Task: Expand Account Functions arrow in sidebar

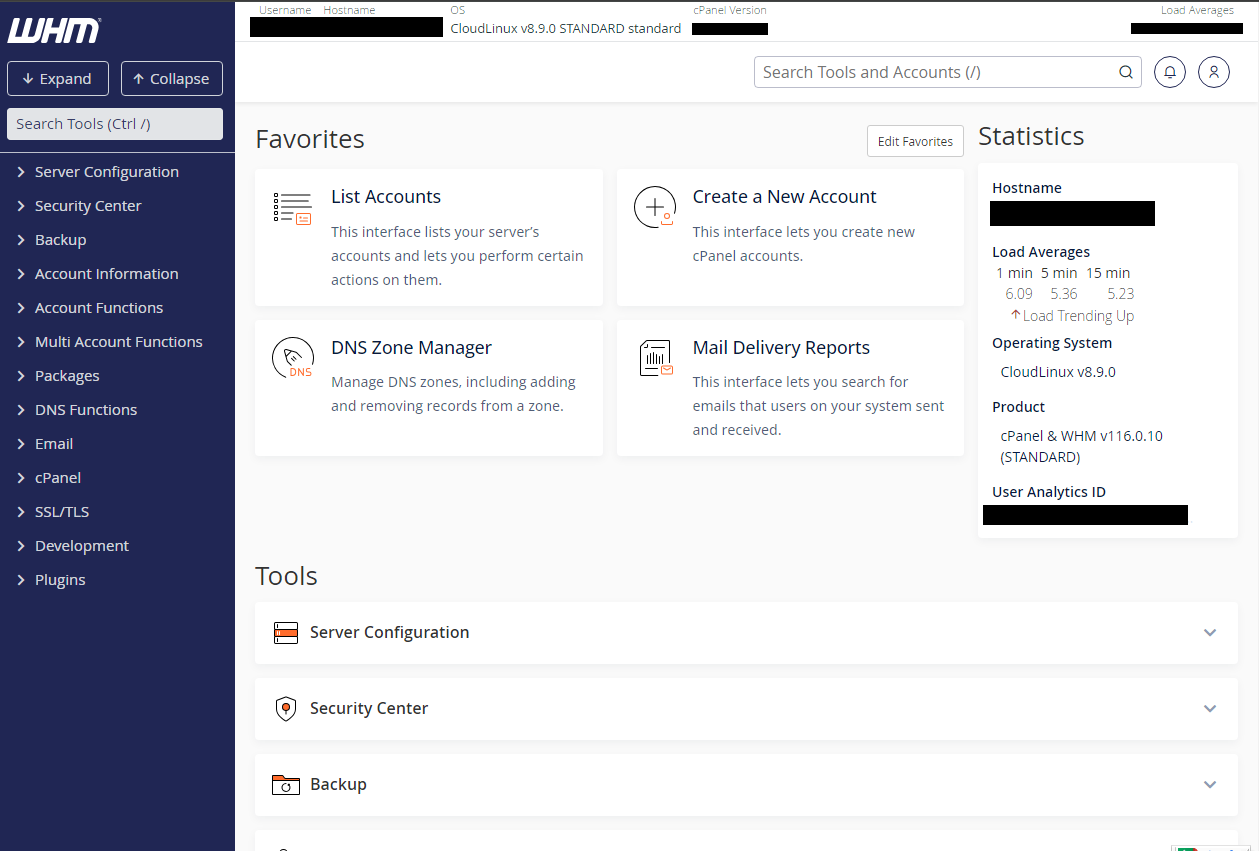Action: point(21,308)
